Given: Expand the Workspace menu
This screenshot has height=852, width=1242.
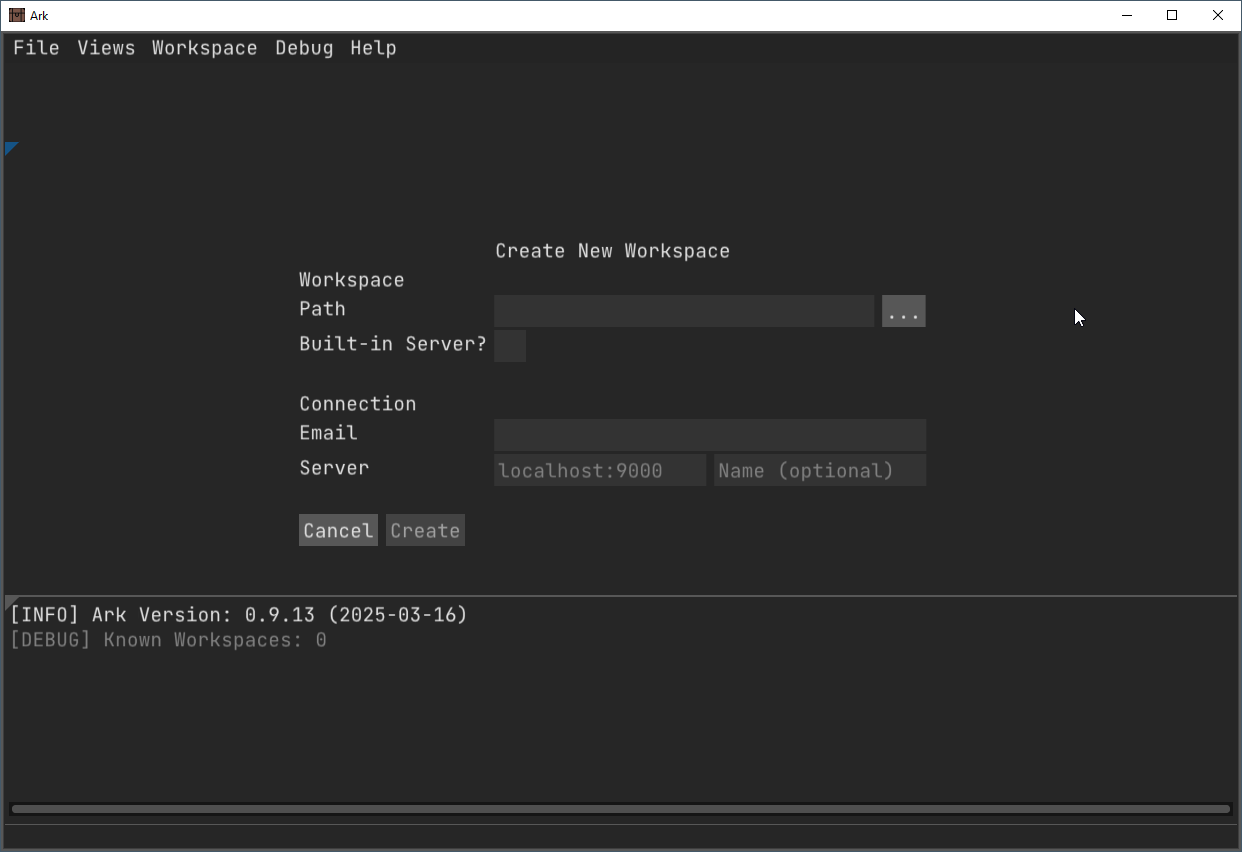Looking at the screenshot, I should point(204,48).
